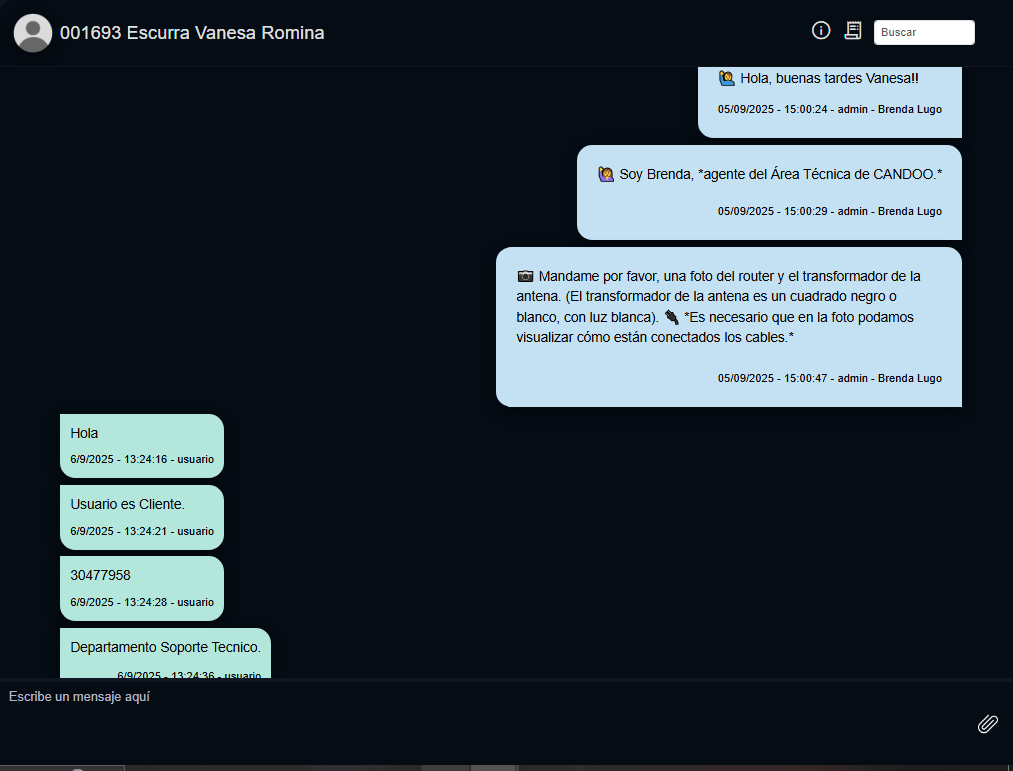Click the camera emoji in router photo message
Screen dimensions: 1013x771
coord(525,277)
